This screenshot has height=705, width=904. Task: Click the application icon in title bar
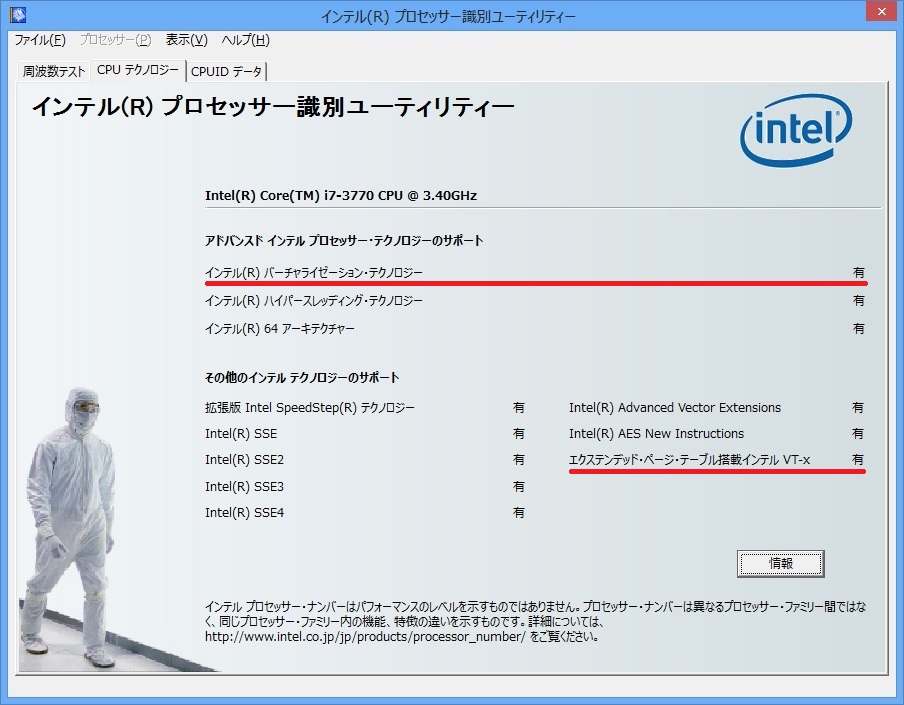tap(18, 14)
